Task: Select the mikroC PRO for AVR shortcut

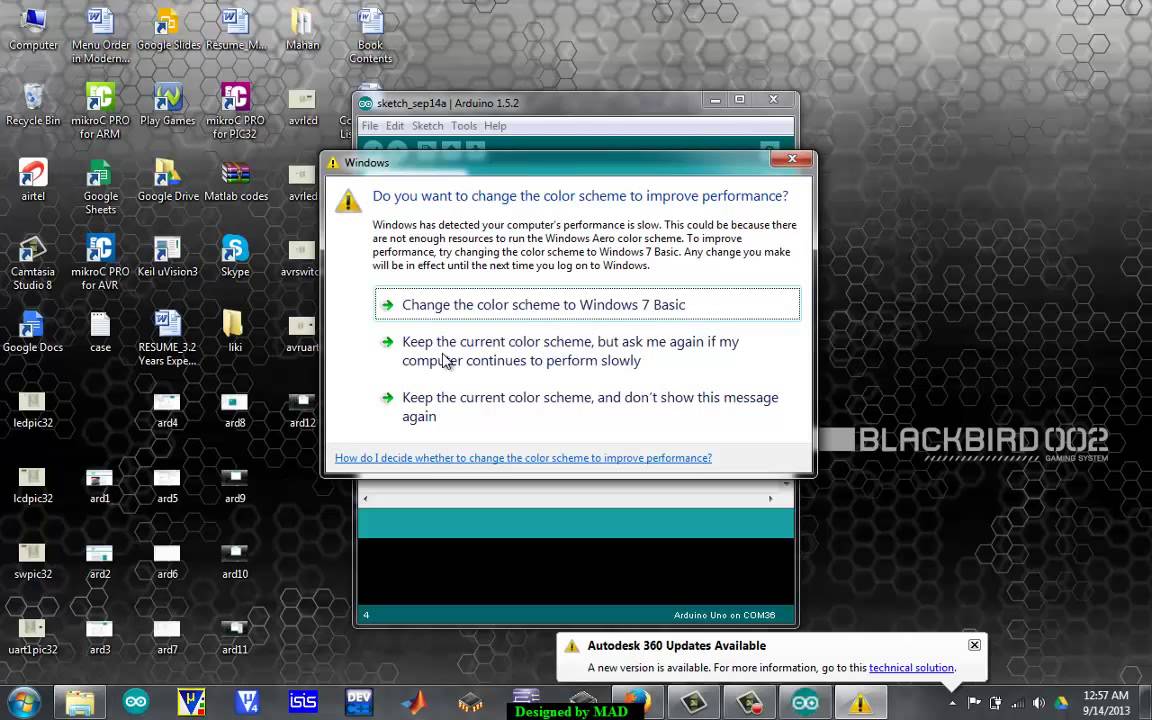Action: click(100, 262)
